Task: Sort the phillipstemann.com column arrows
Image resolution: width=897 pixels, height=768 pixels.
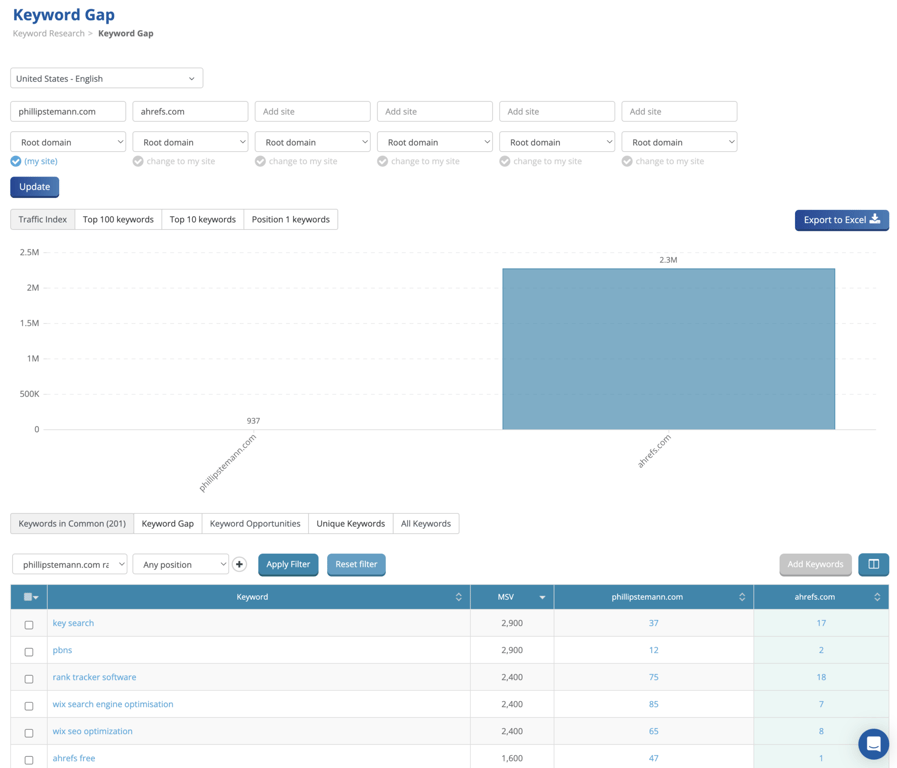Action: point(742,597)
